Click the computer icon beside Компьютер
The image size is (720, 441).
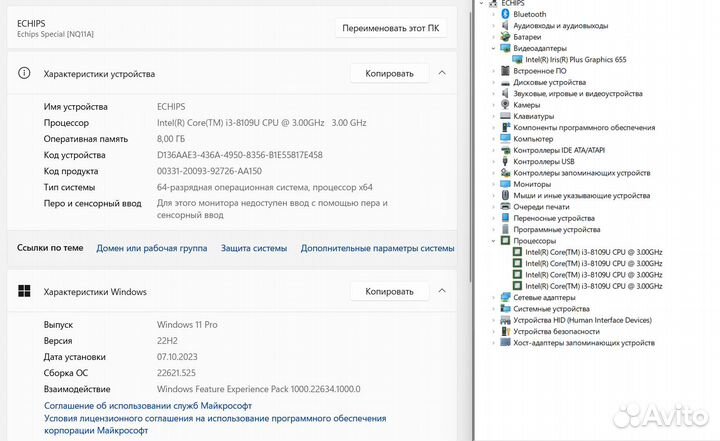[x=506, y=139]
